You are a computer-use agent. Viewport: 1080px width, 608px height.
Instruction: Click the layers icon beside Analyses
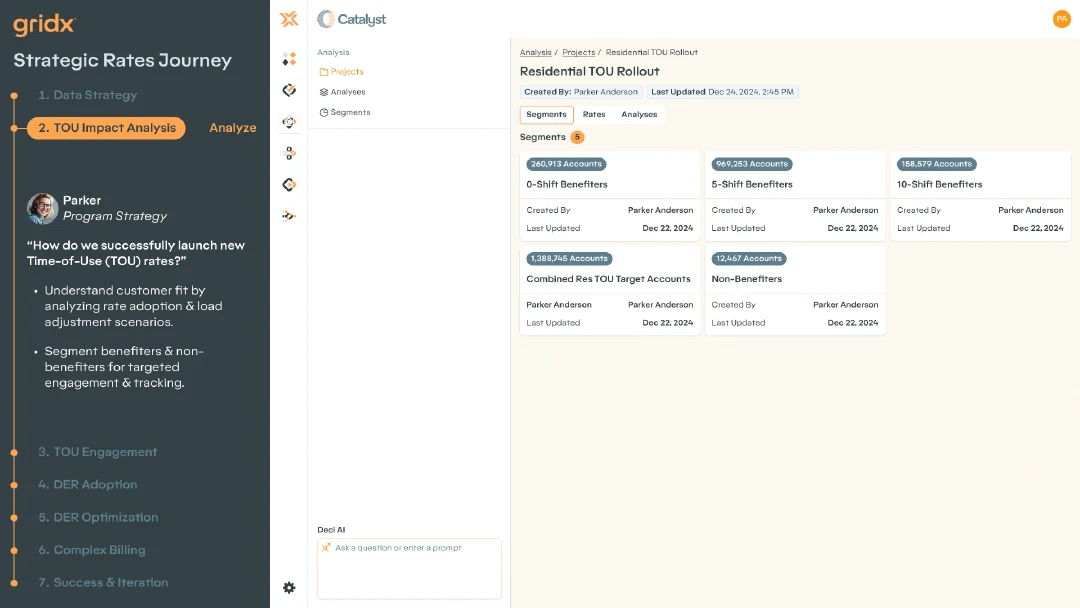[x=324, y=92]
